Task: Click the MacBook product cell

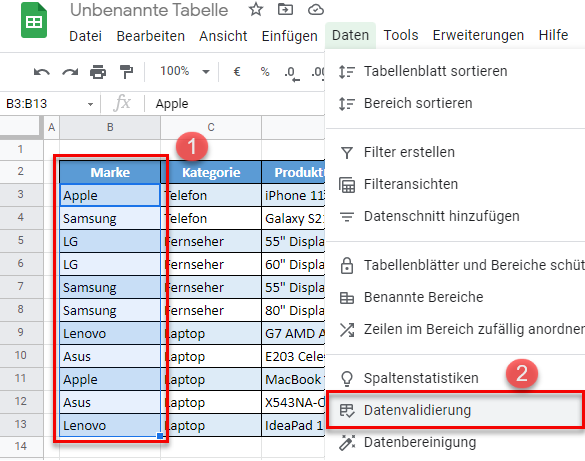Action: (x=294, y=379)
